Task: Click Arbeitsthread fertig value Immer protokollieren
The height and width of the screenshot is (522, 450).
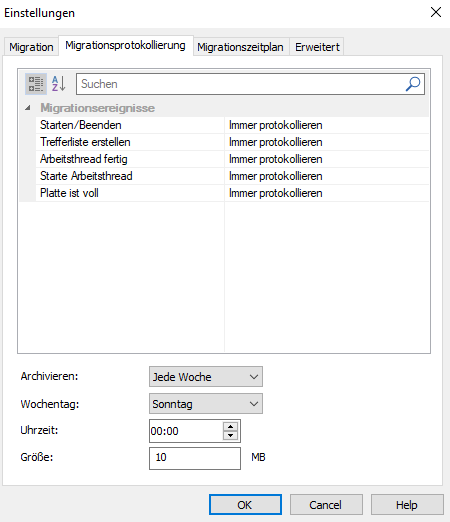Action: click(x=327, y=159)
